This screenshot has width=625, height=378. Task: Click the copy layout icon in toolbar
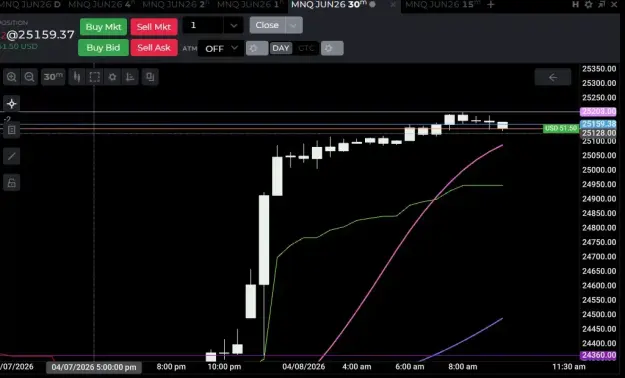click(x=150, y=77)
